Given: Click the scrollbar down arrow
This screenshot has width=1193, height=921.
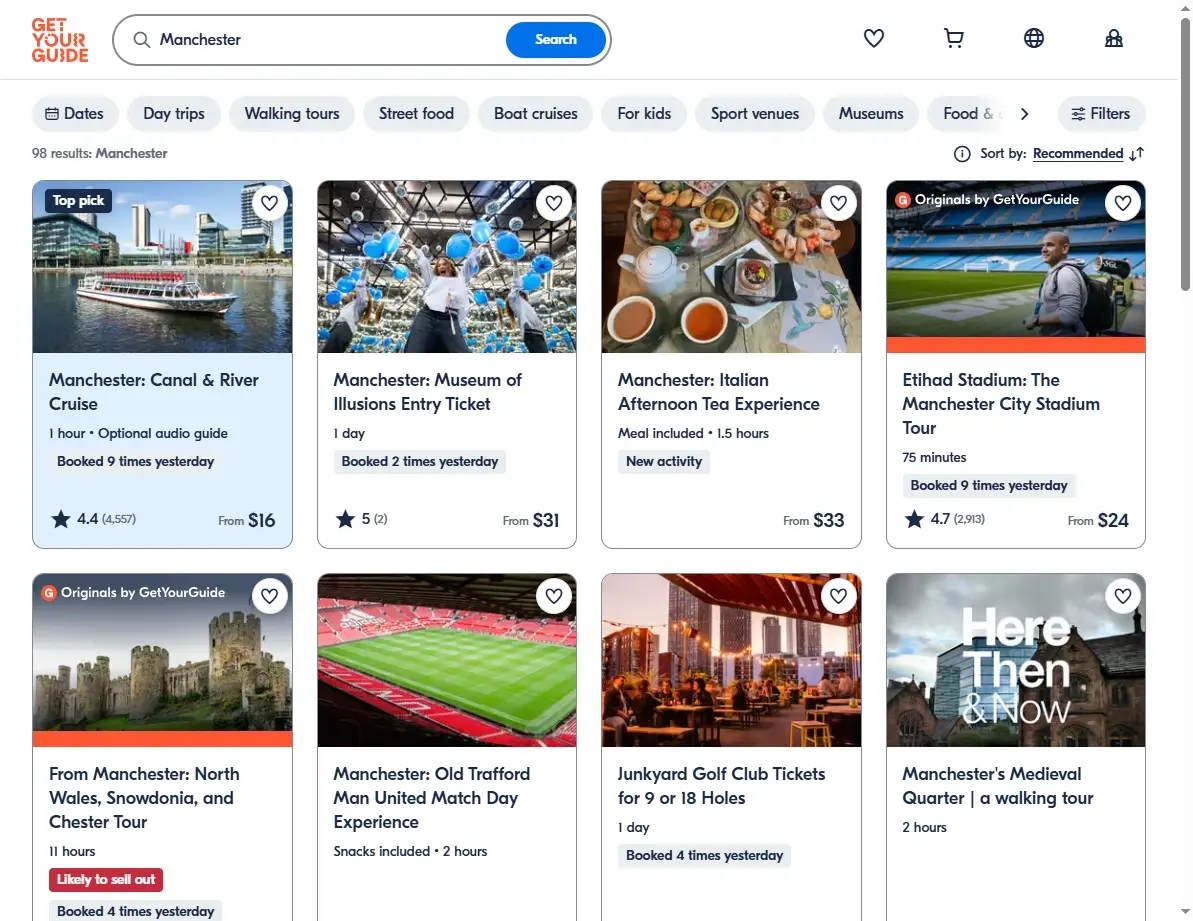Looking at the screenshot, I should (x=1185, y=911).
